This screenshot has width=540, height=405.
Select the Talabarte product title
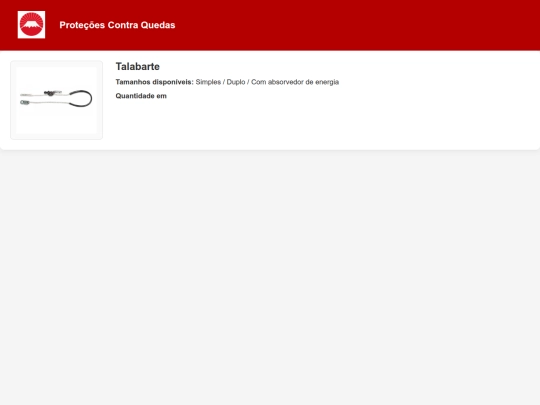click(137, 66)
